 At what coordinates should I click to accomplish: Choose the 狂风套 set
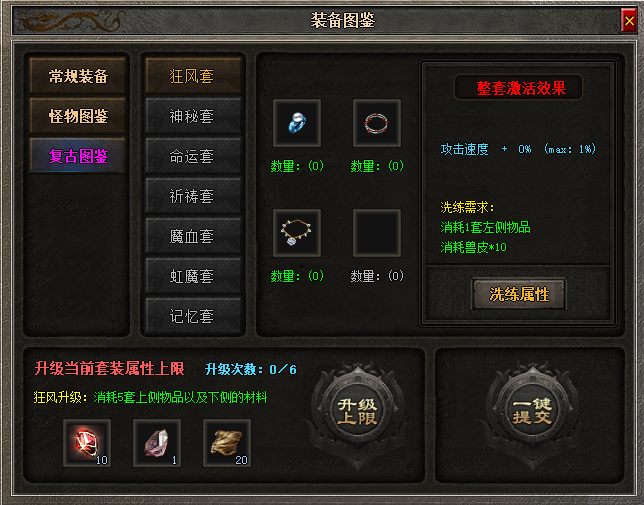click(193, 76)
